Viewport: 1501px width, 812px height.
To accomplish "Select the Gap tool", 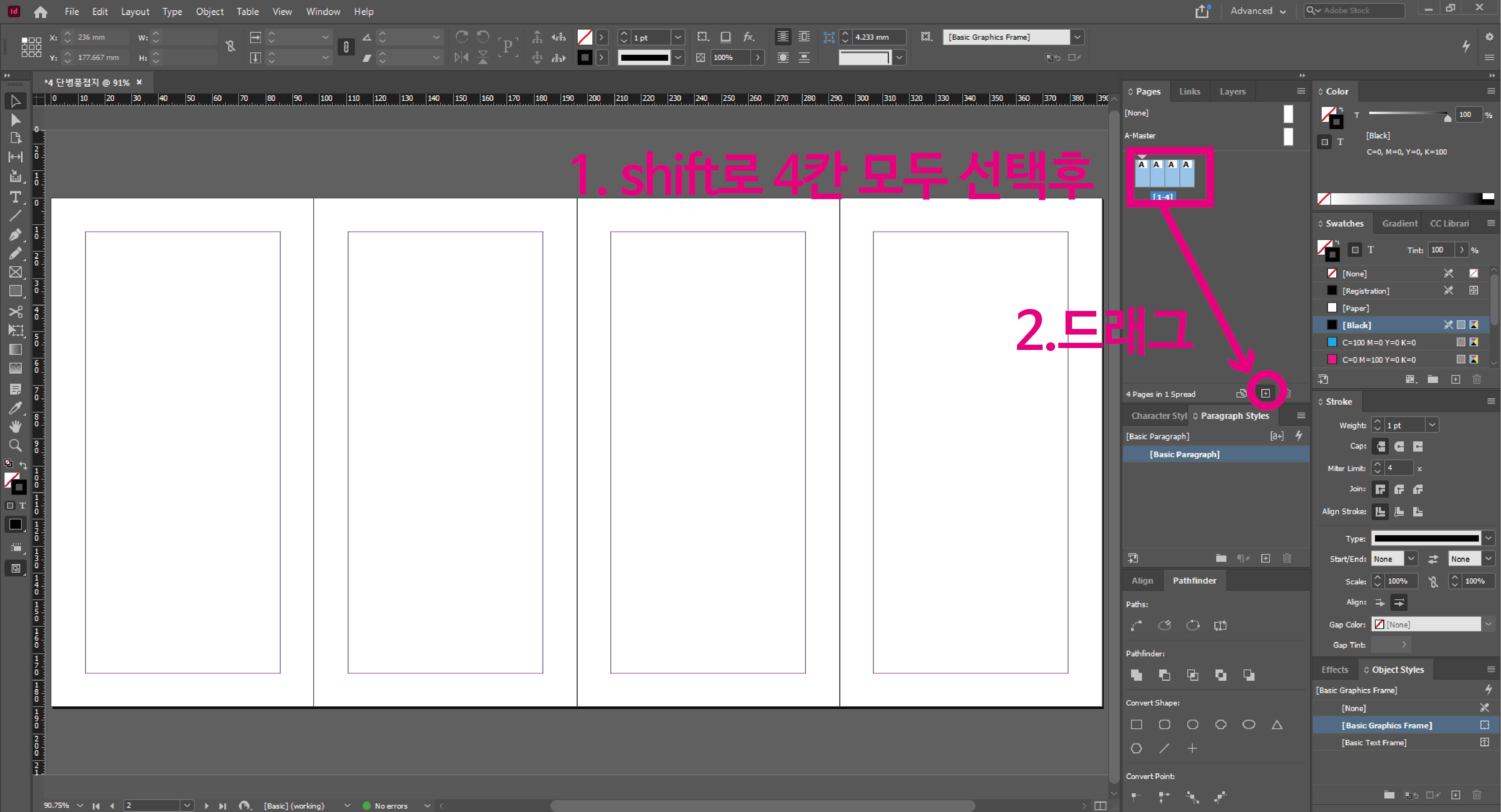I will point(16,157).
